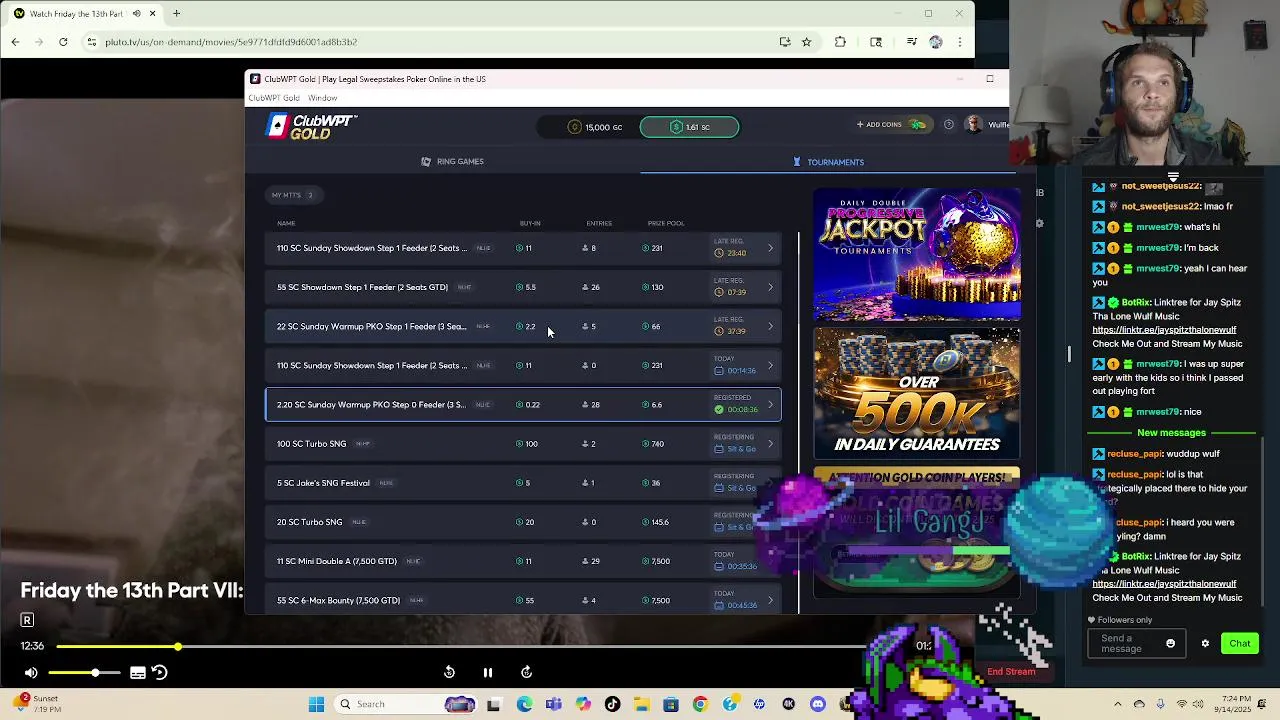Click the chat Send a message field
Viewport: 1280px width, 720px height.
(x=1136, y=644)
